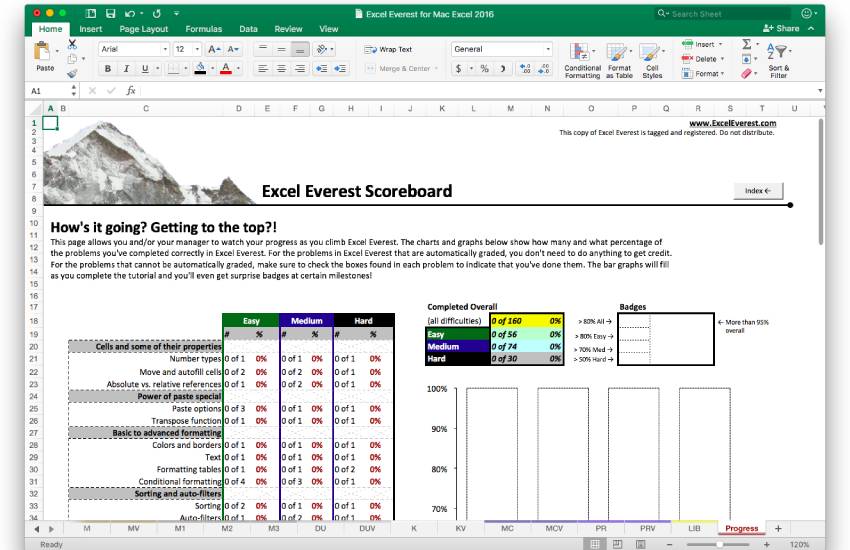The image size is (850, 550).
Task: Click the fill color swatch
Action: point(200,68)
